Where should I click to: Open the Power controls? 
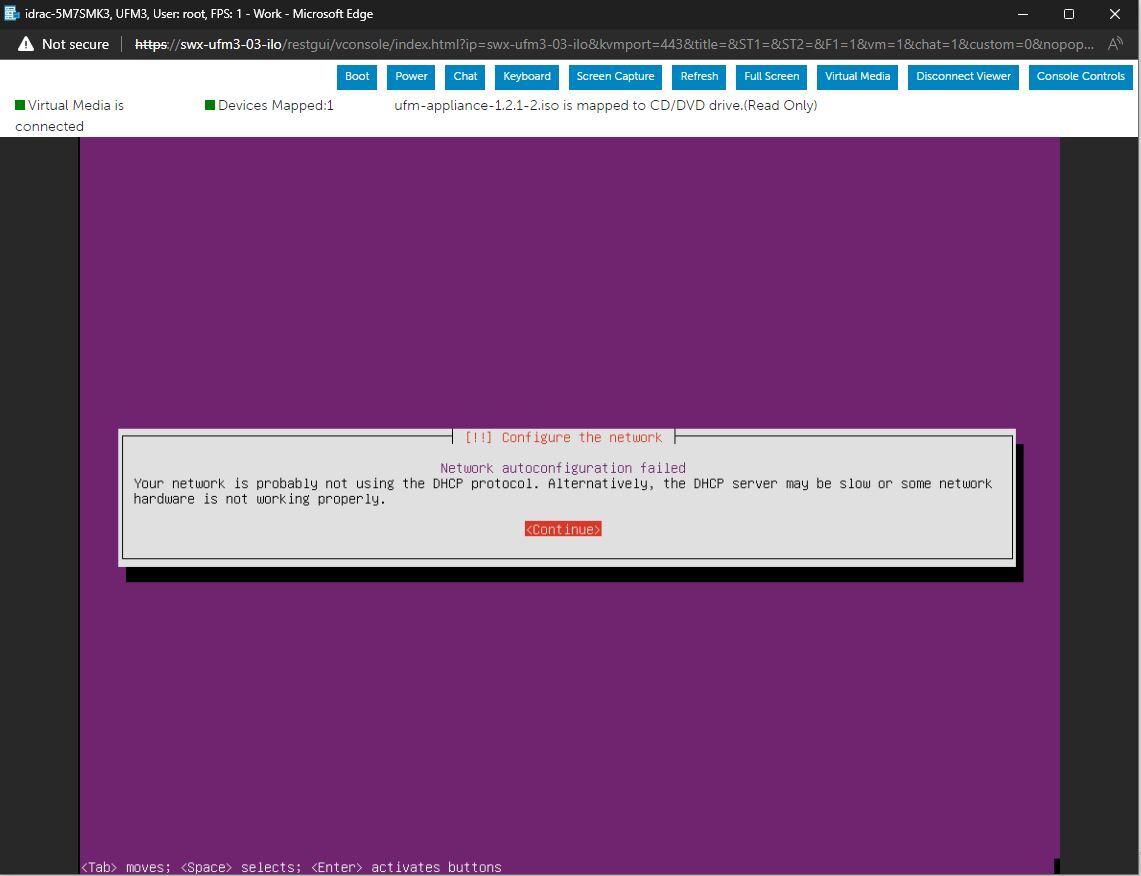click(410, 76)
